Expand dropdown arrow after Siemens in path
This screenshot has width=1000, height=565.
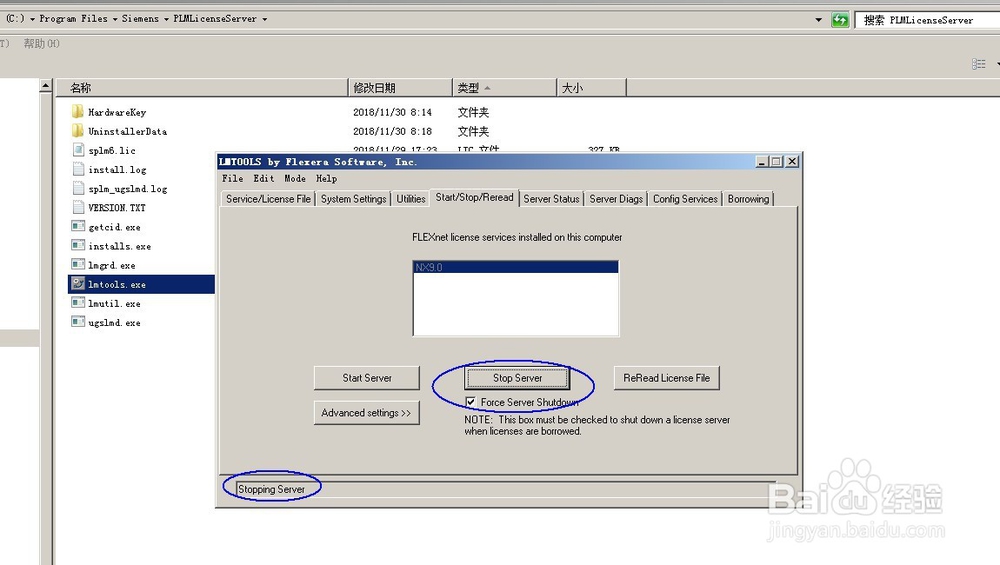166,19
